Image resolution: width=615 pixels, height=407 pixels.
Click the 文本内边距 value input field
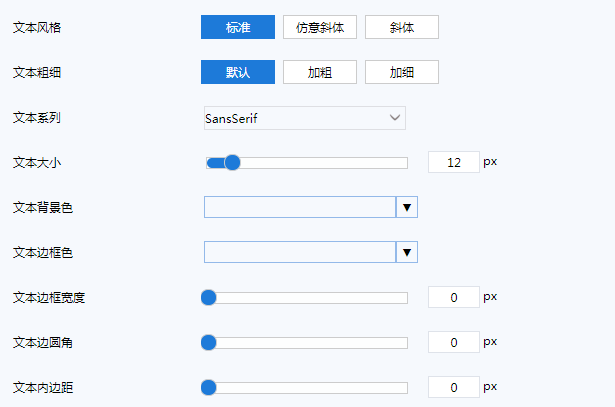(x=453, y=387)
